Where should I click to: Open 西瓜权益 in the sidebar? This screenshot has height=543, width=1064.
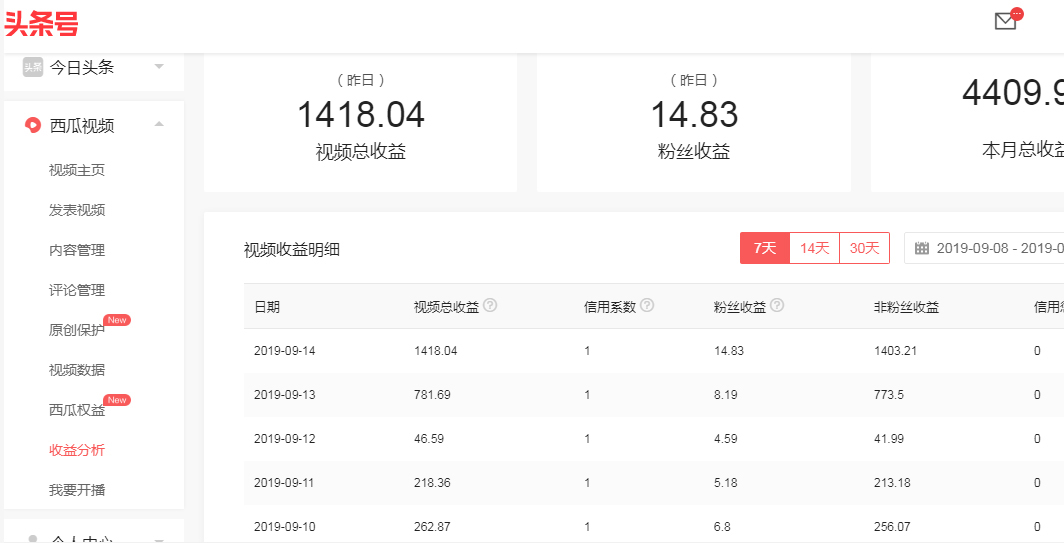point(77,410)
